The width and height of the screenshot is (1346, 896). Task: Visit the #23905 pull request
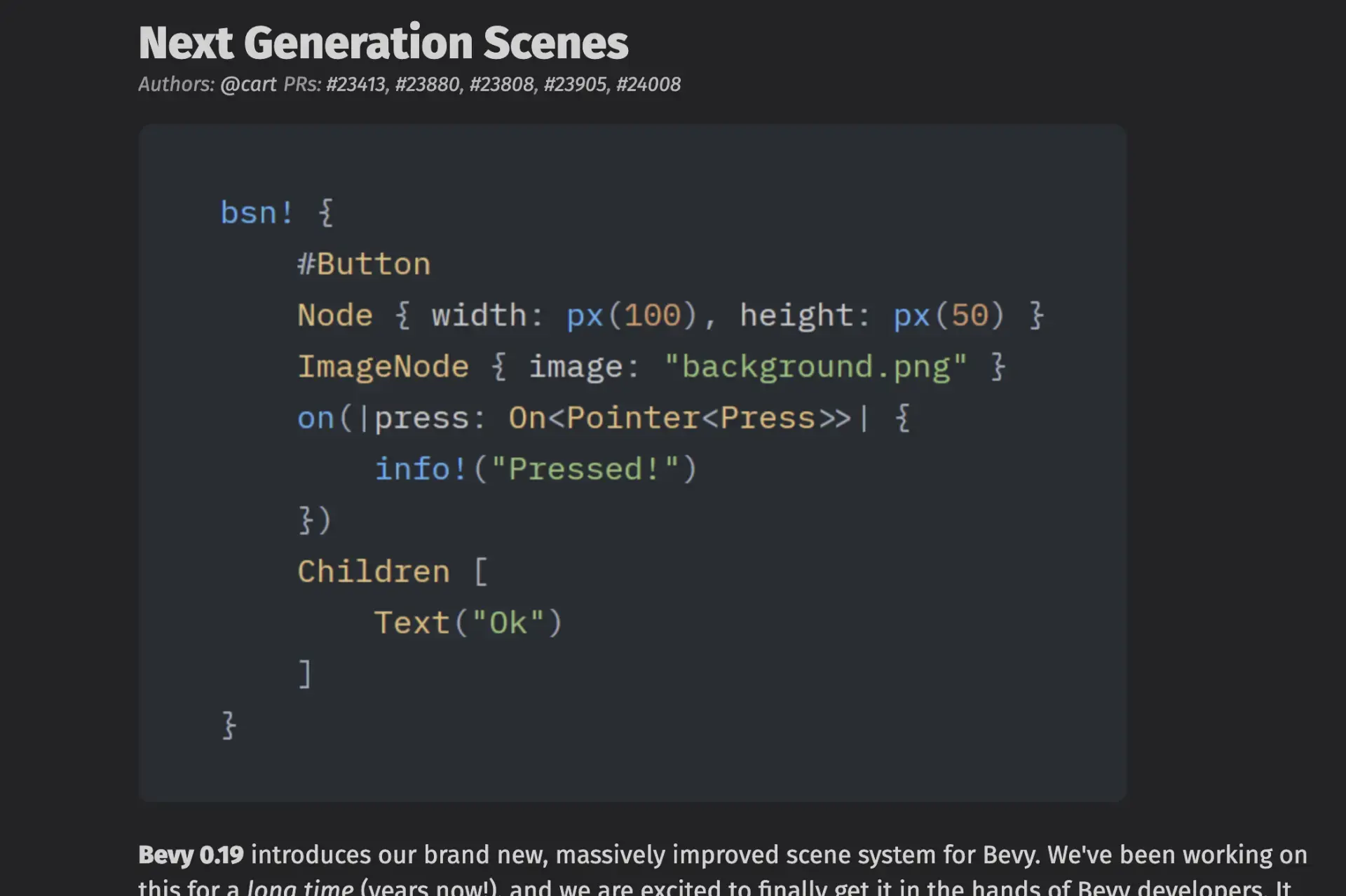pyautogui.click(x=575, y=84)
